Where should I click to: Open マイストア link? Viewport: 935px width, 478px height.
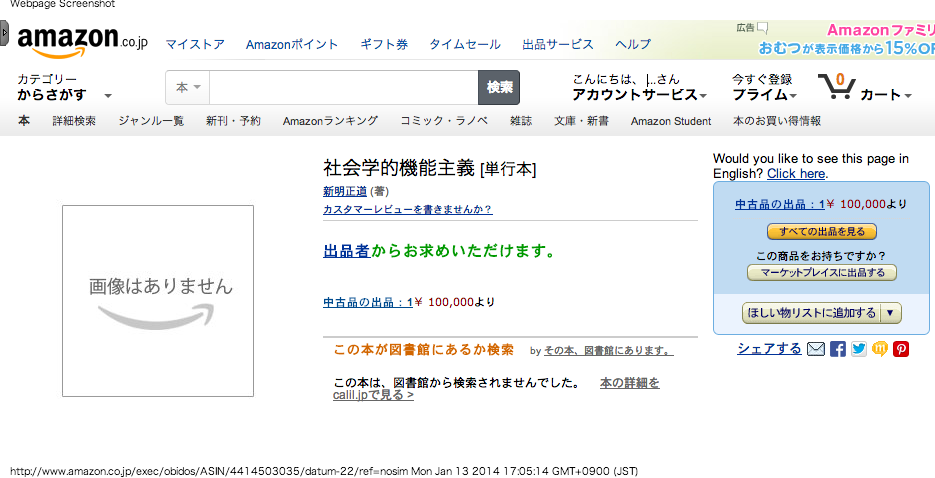coord(195,44)
